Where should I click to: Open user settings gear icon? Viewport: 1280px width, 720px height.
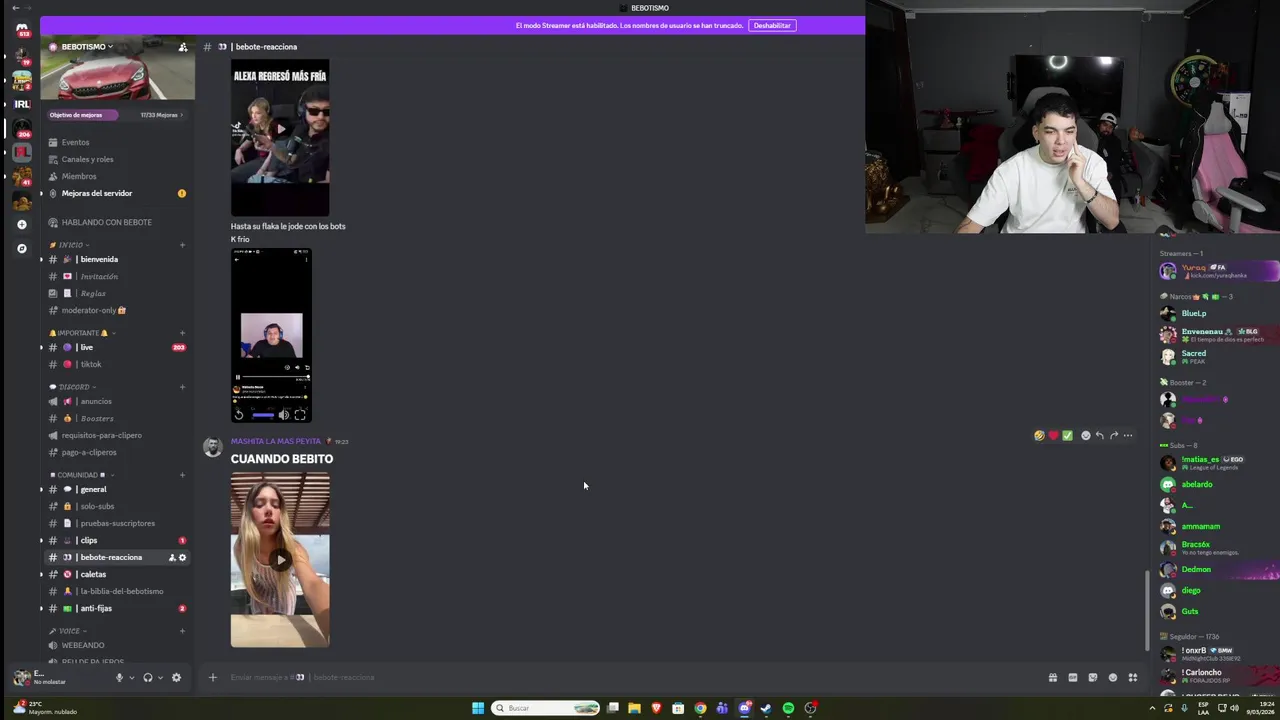tap(176, 677)
